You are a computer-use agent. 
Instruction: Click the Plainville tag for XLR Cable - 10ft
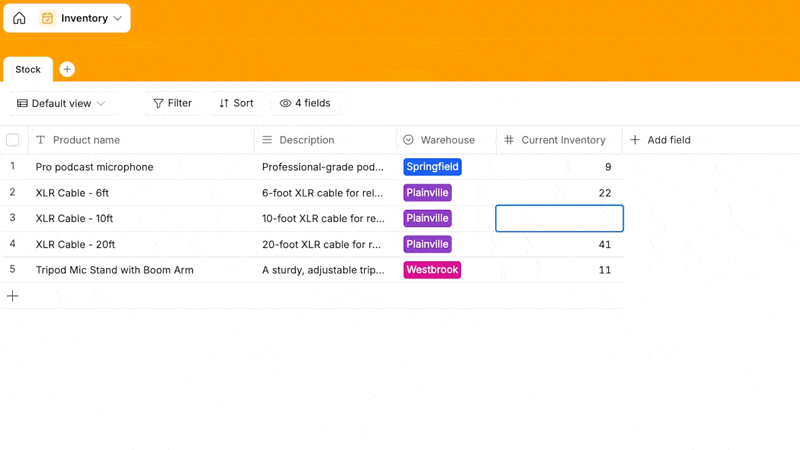click(427, 218)
